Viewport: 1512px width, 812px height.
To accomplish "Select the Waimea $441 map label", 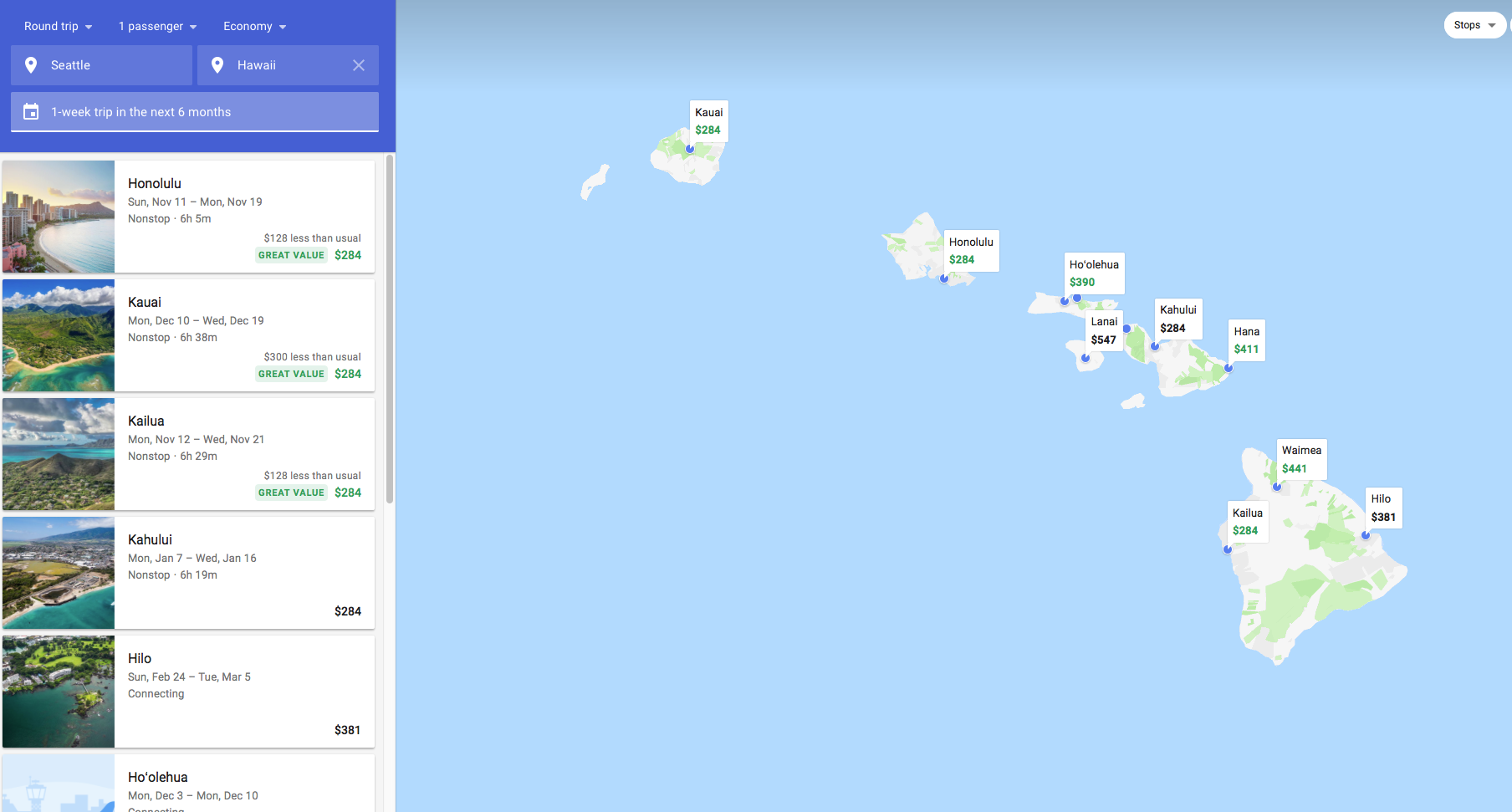I will [x=1302, y=459].
